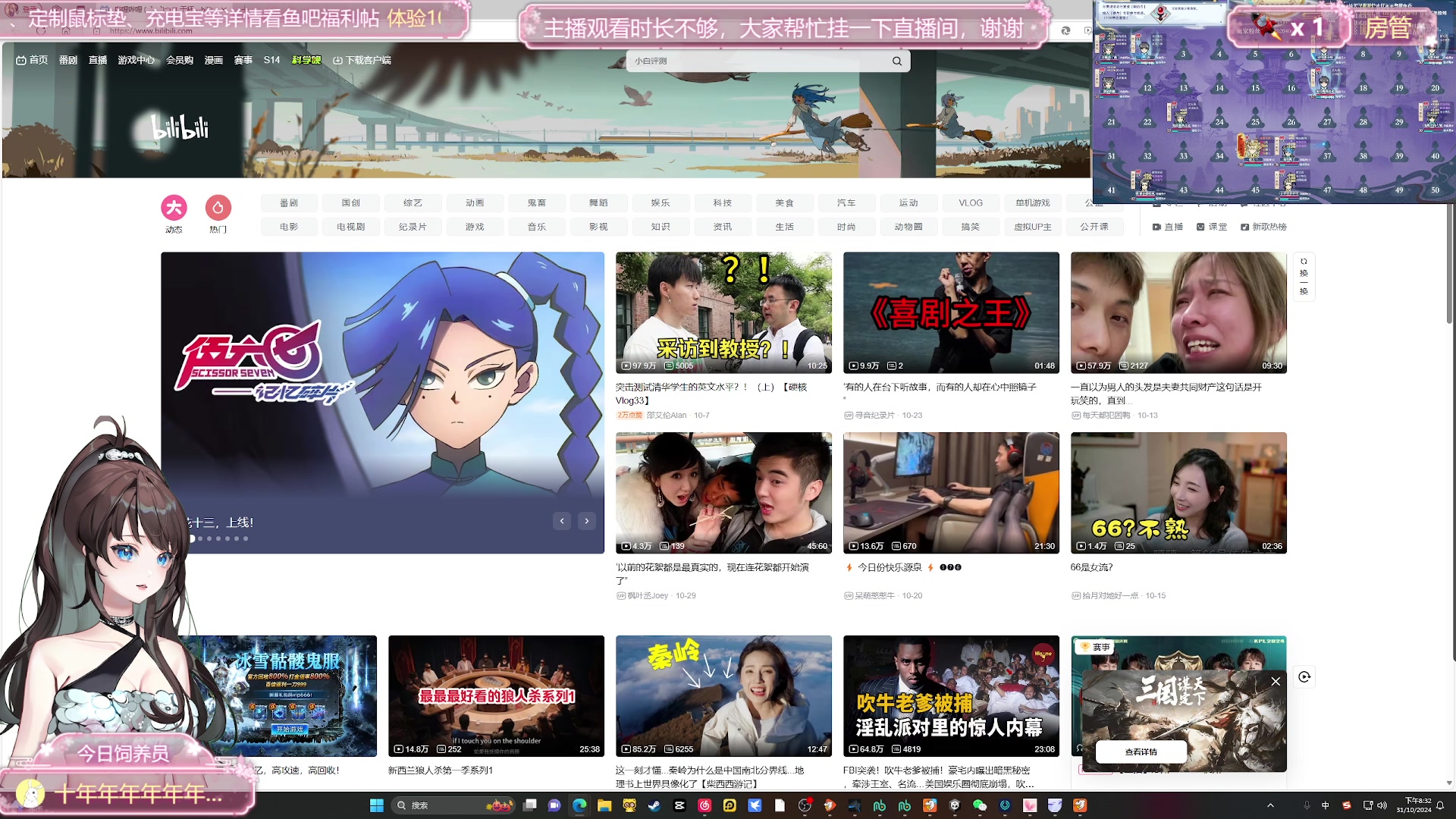Click 首页 with TV icon in top nav
This screenshot has width=1456, height=819.
point(32,60)
